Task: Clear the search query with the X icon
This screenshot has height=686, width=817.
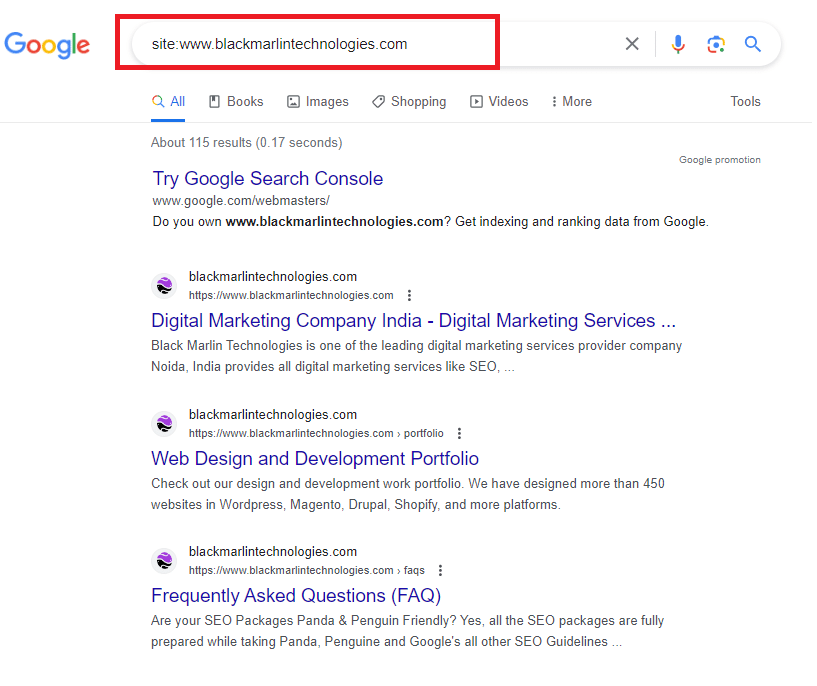Action: 632,44
